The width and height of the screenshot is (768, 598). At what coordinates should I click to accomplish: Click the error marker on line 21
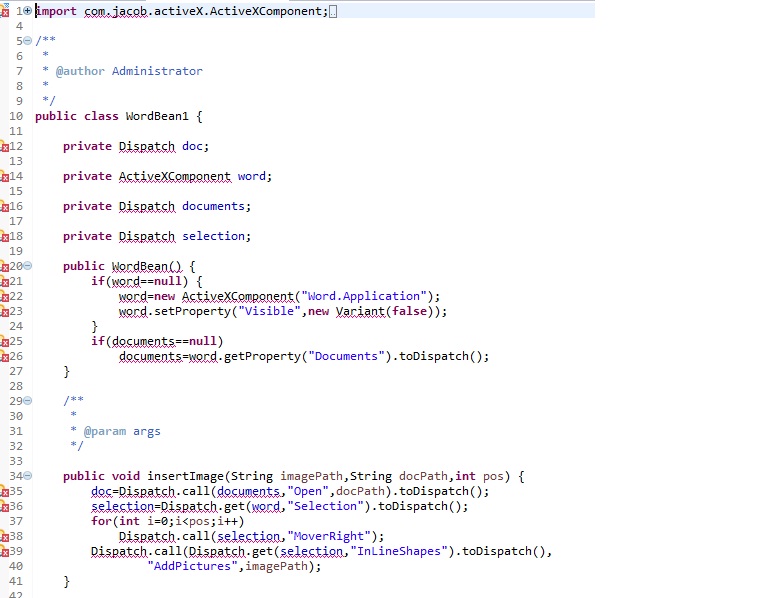click(x=5, y=283)
